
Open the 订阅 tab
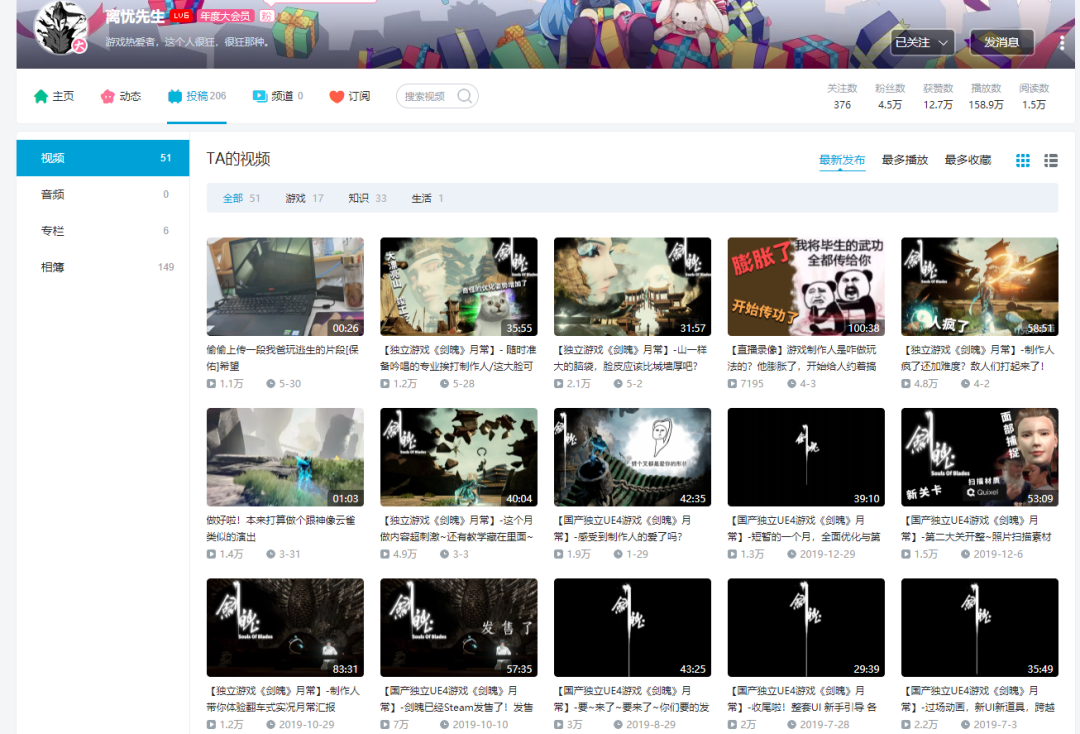click(349, 96)
